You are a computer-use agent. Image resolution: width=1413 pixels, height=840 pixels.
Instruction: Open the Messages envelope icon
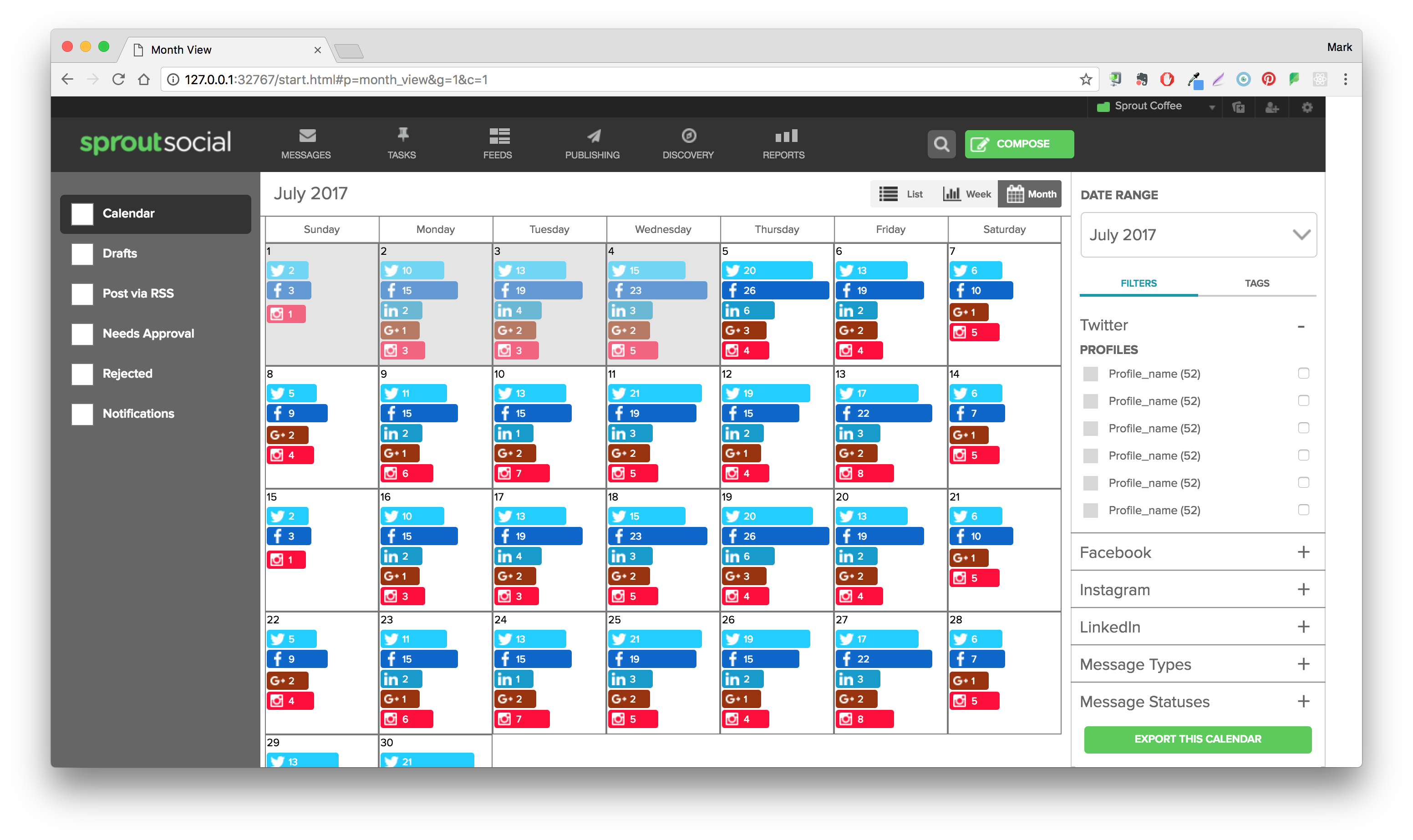[x=307, y=136]
